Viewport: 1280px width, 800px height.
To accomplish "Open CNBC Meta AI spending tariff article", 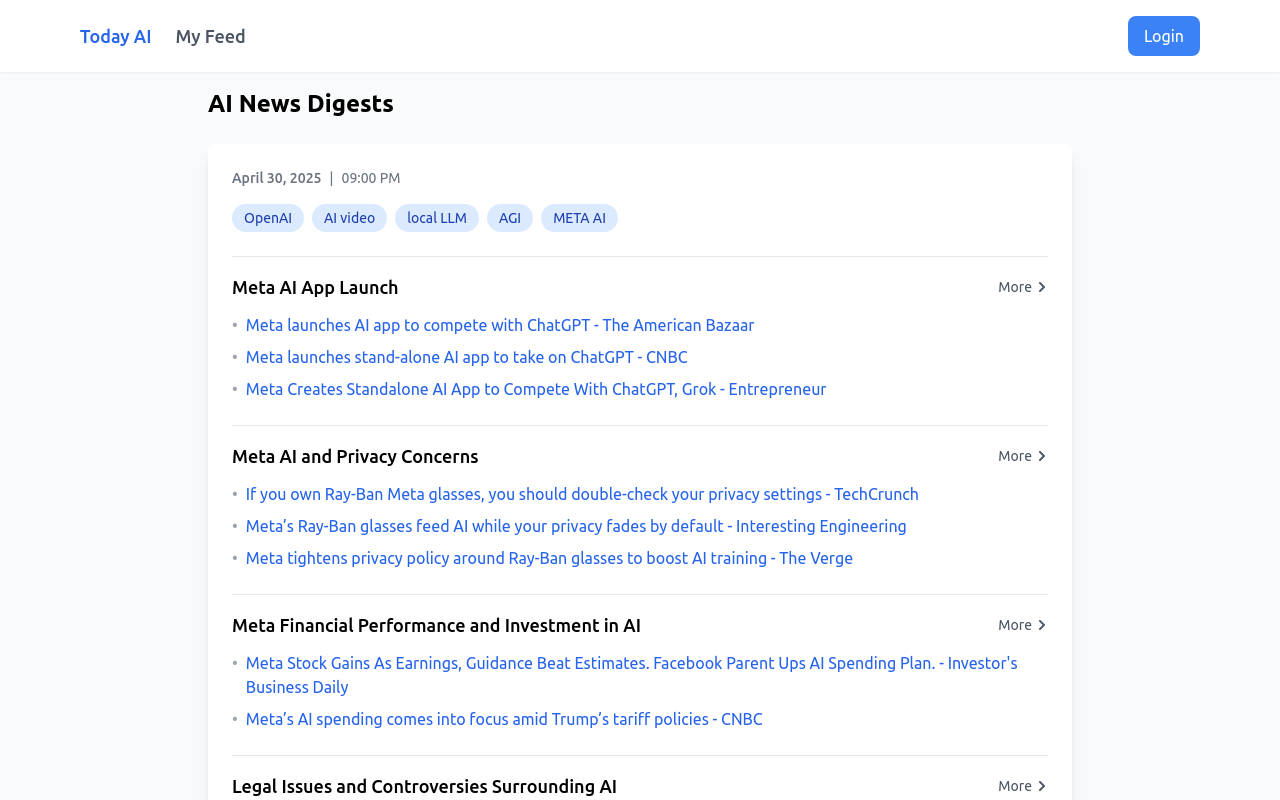I will (504, 719).
